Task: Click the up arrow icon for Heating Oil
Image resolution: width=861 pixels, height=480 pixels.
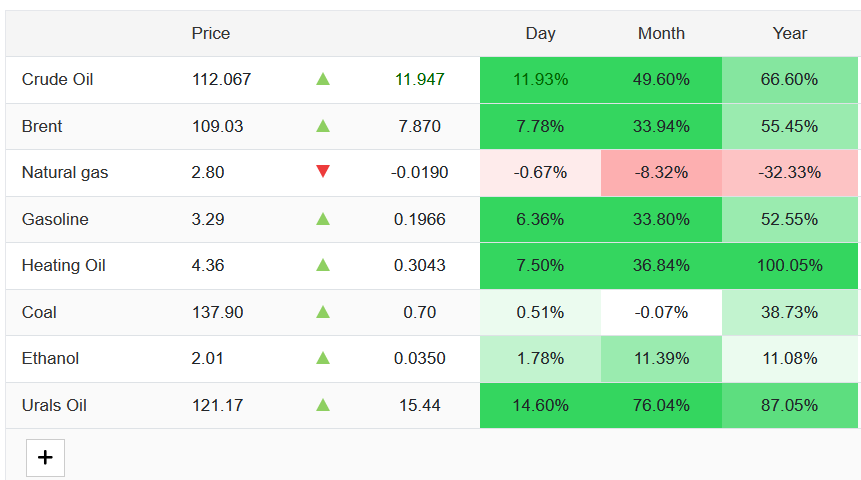Action: tap(322, 265)
